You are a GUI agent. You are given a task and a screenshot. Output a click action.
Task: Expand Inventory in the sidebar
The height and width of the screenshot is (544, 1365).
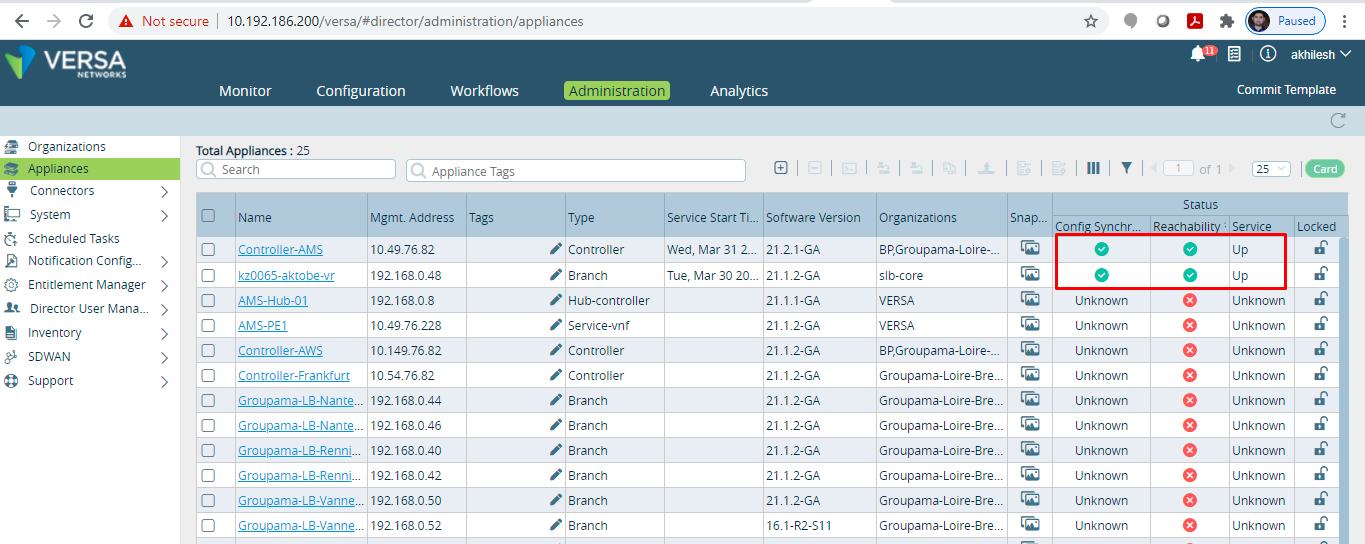click(164, 333)
